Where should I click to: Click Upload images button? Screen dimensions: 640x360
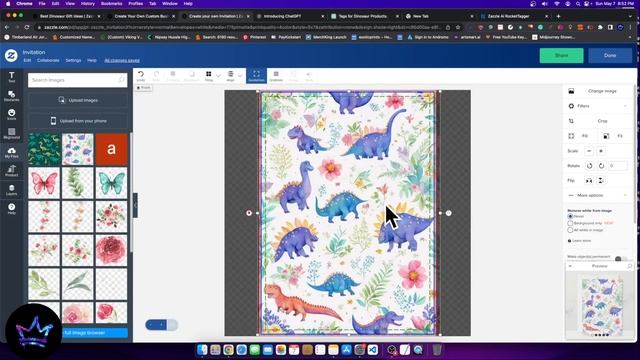point(78,100)
